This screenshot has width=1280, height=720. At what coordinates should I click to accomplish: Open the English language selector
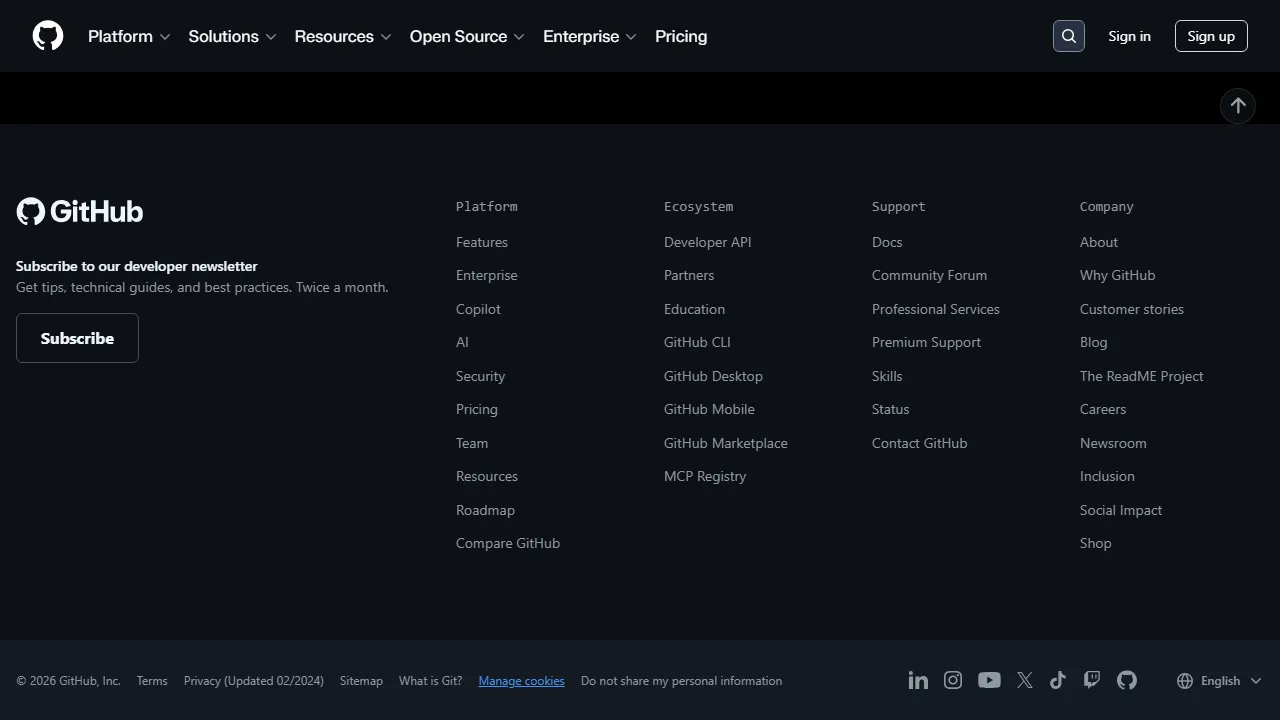point(1219,680)
